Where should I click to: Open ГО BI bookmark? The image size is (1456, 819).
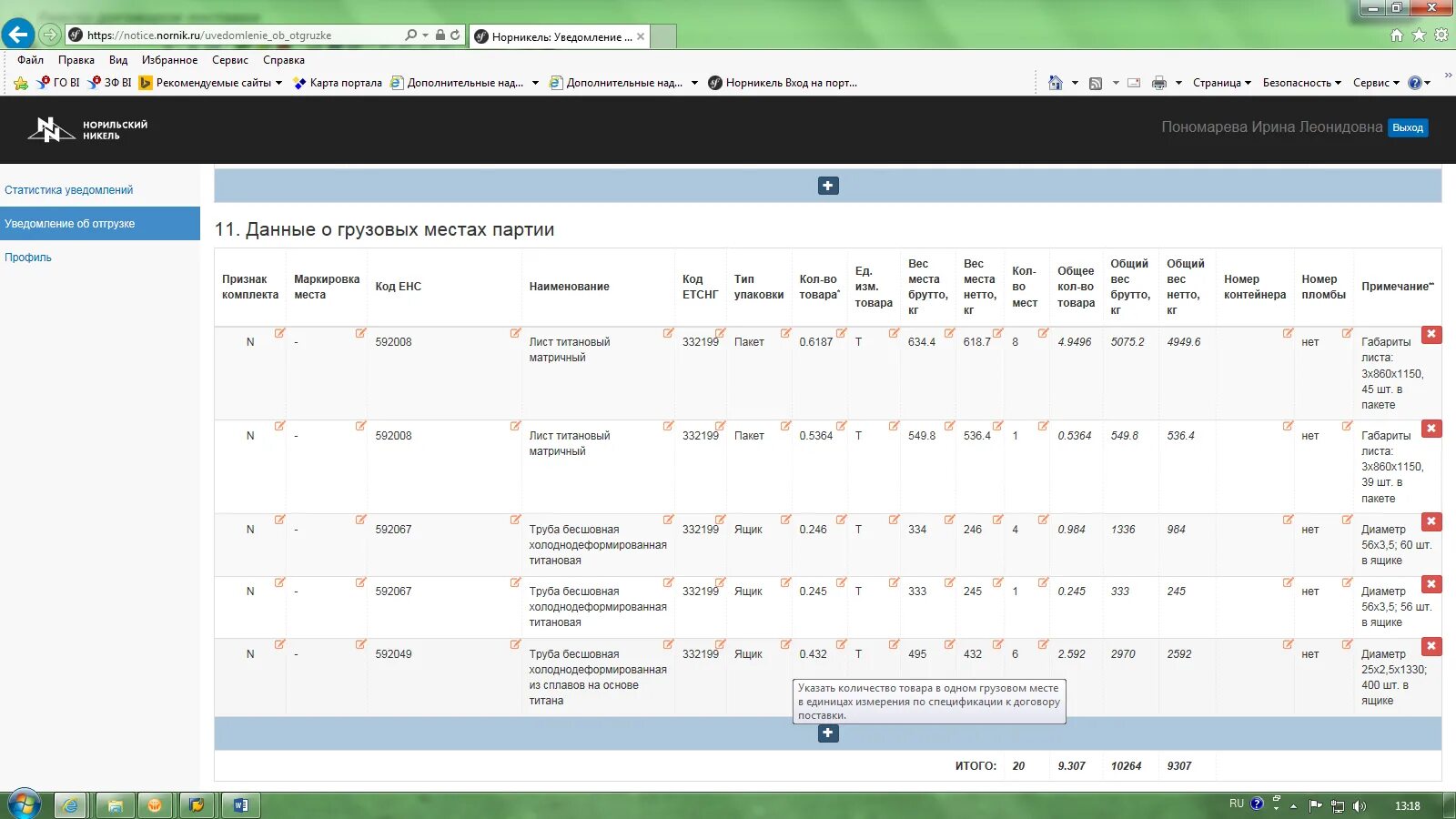coord(58,83)
